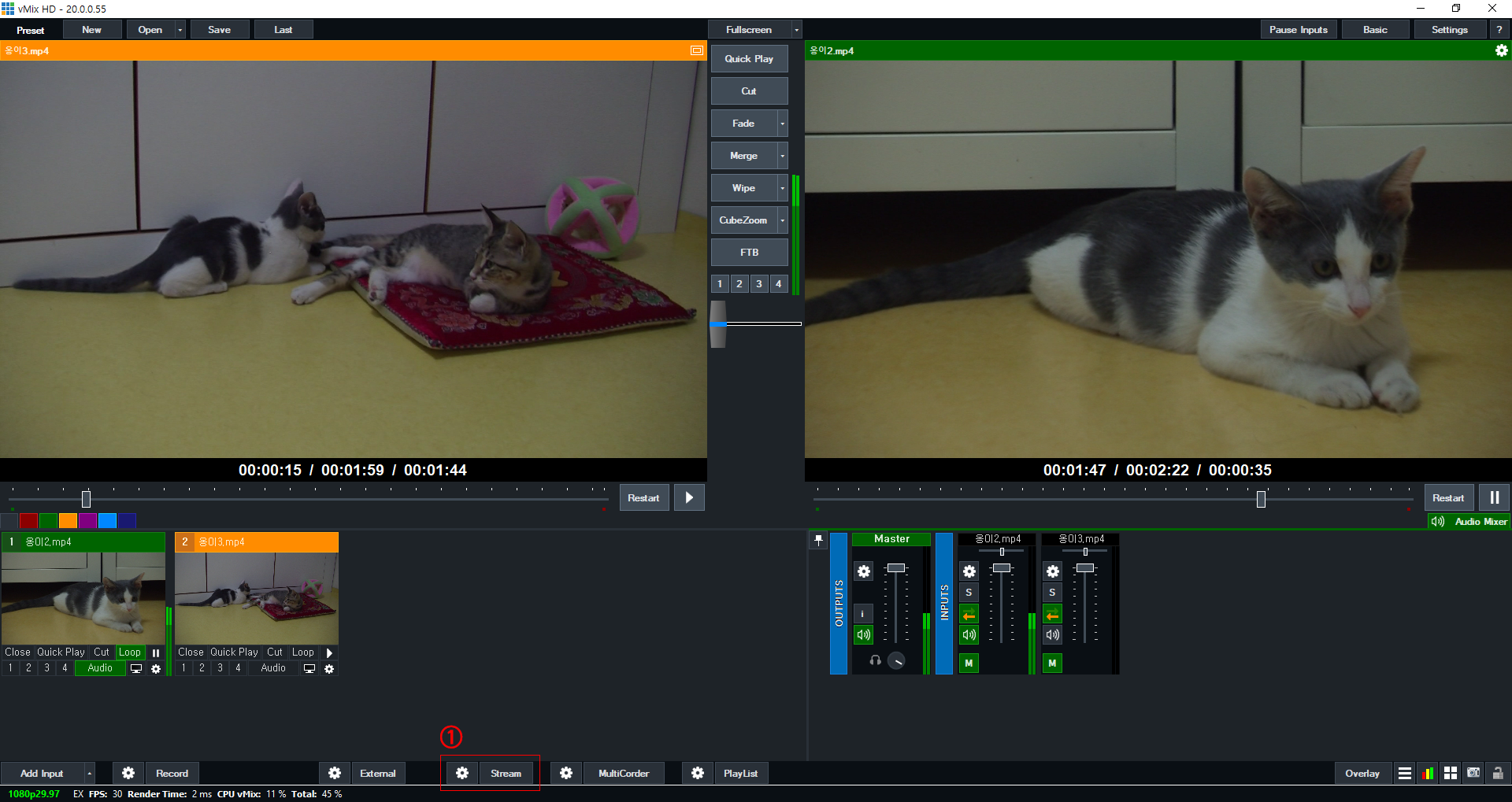Toggle audio meters colored bars icon

pos(1427,773)
